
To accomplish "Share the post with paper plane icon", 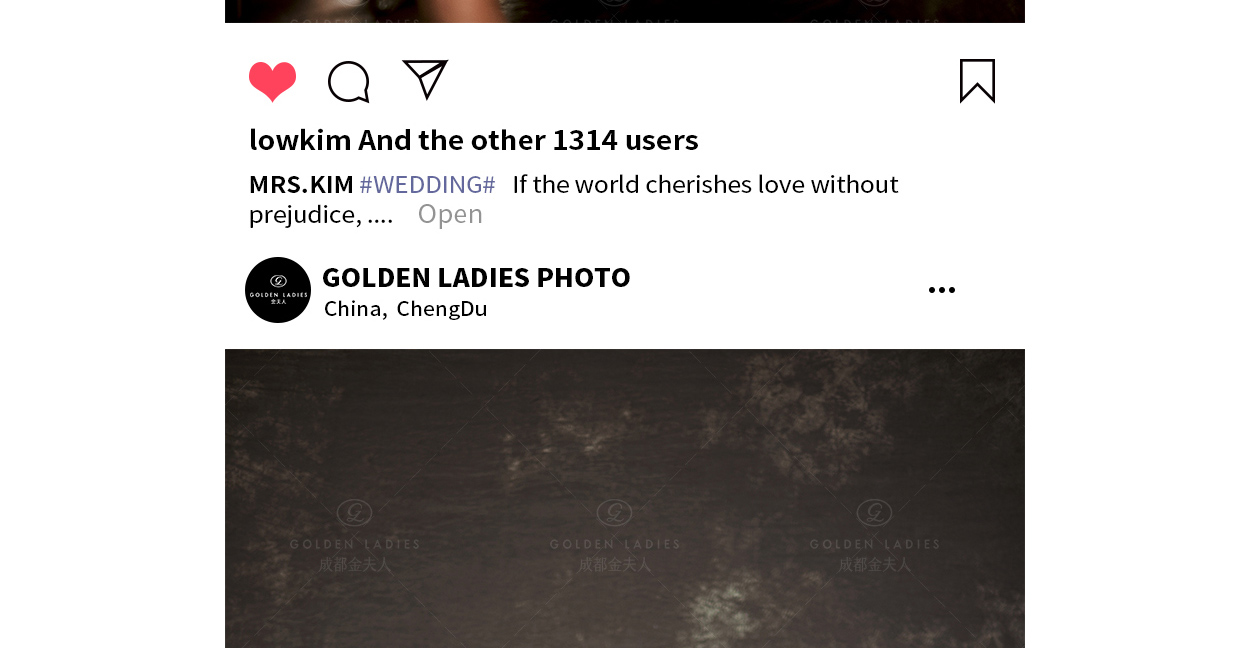I will tap(425, 79).
